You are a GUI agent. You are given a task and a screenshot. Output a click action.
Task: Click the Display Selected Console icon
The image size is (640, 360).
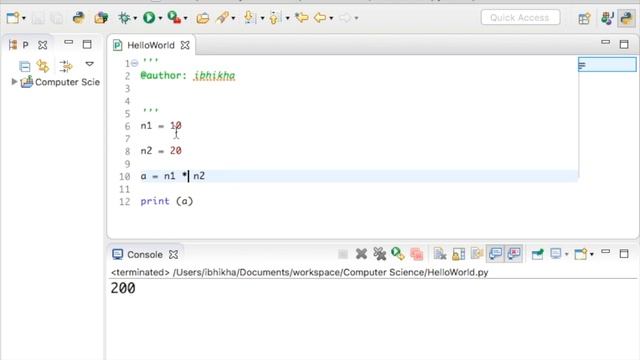point(556,254)
